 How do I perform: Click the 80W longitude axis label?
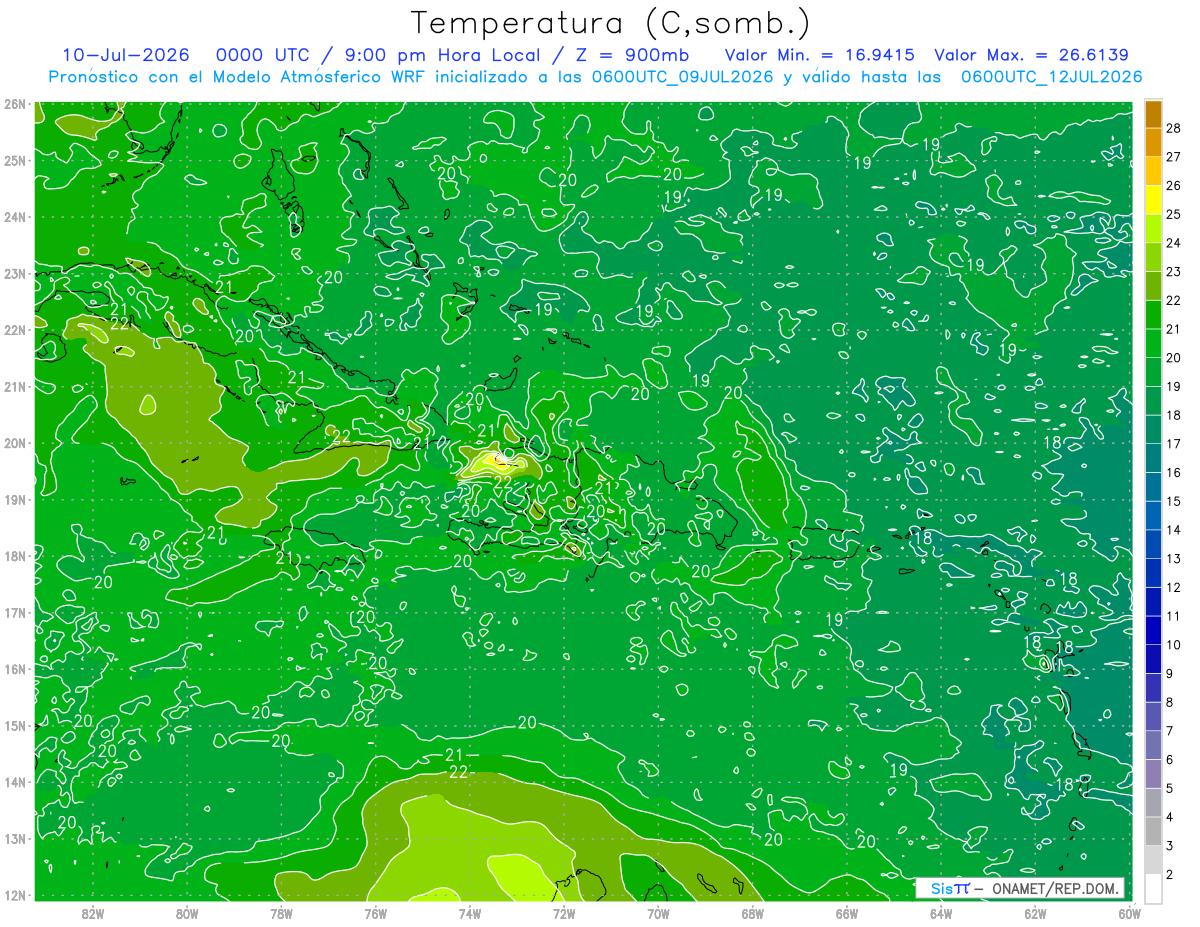tap(187, 912)
